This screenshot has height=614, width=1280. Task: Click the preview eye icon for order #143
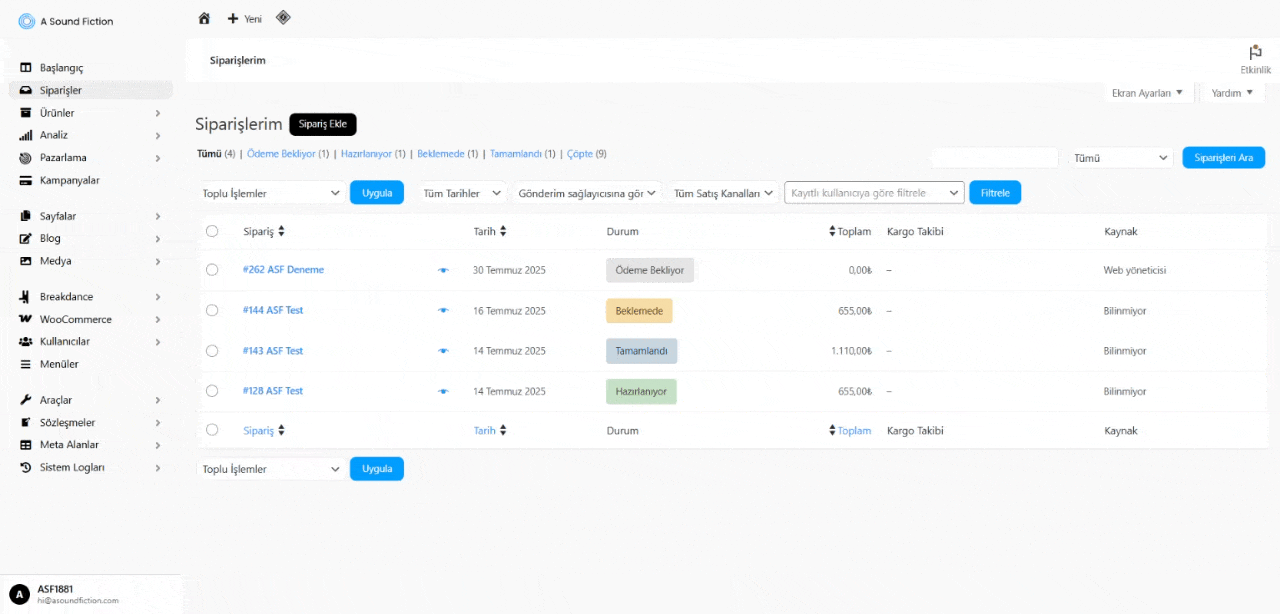443,351
